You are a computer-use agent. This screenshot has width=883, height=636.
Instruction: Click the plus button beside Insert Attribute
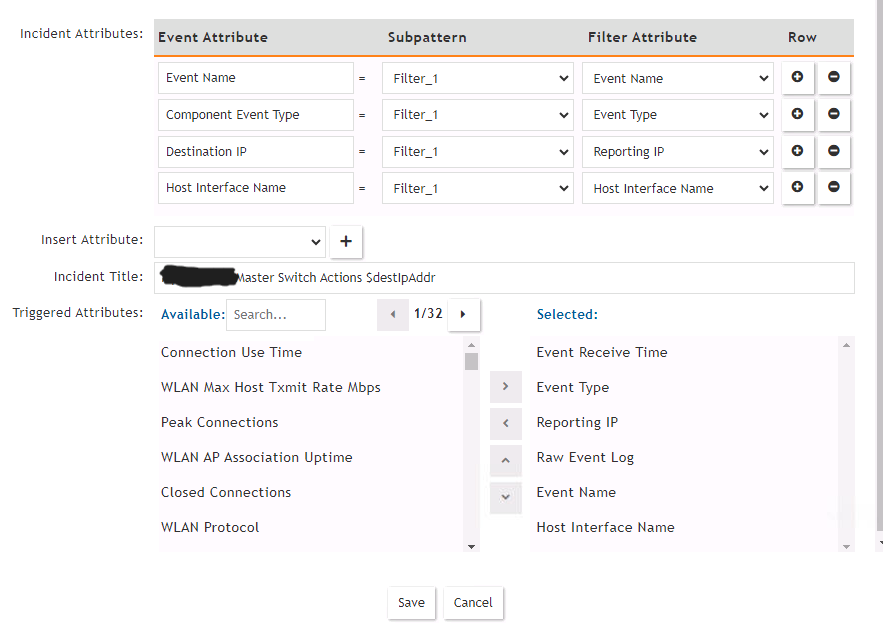(346, 242)
